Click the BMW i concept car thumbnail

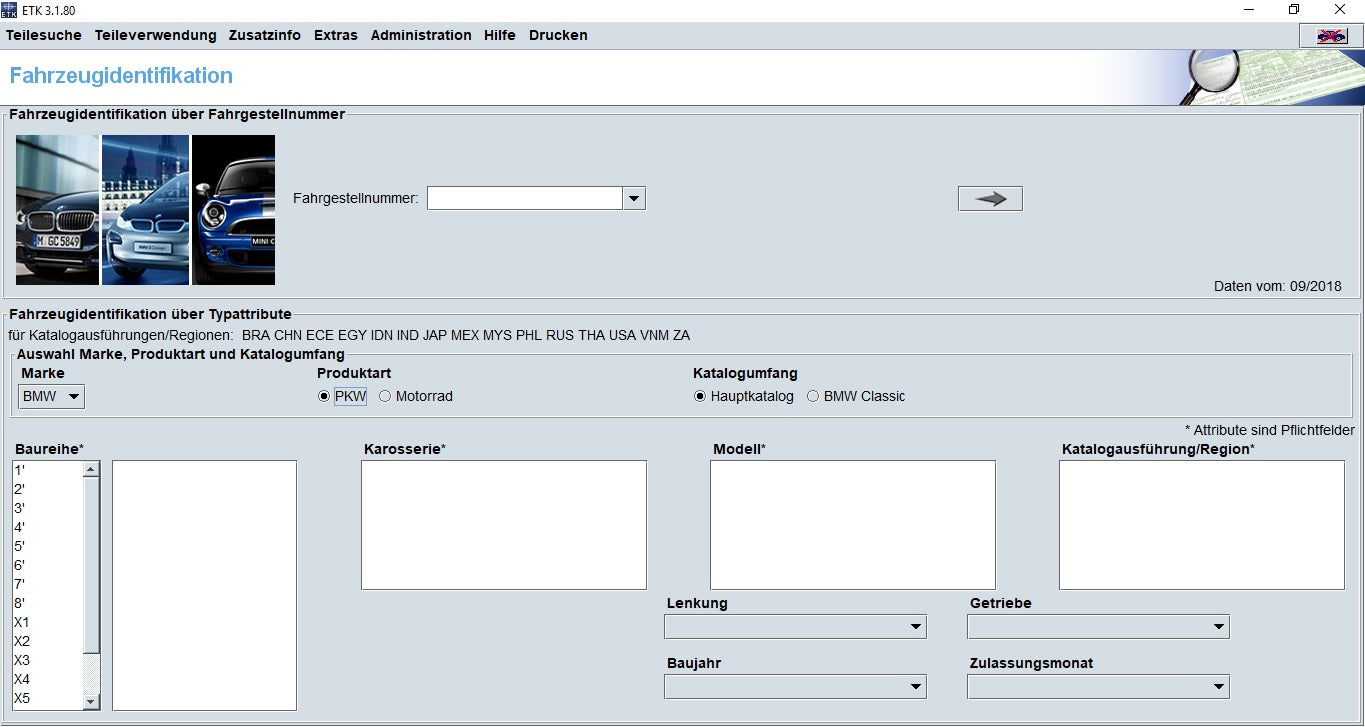[145, 210]
